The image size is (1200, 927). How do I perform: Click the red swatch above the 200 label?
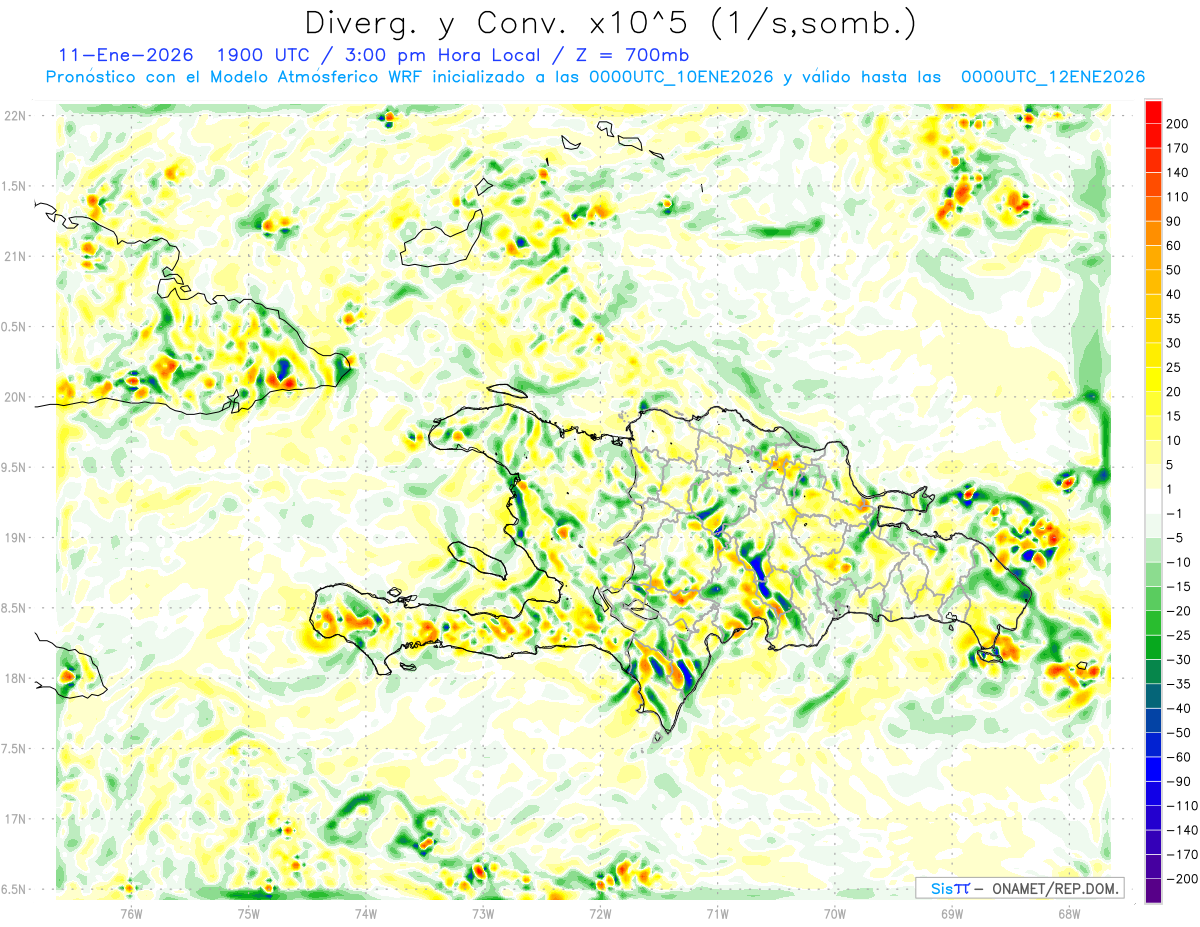pos(1153,111)
